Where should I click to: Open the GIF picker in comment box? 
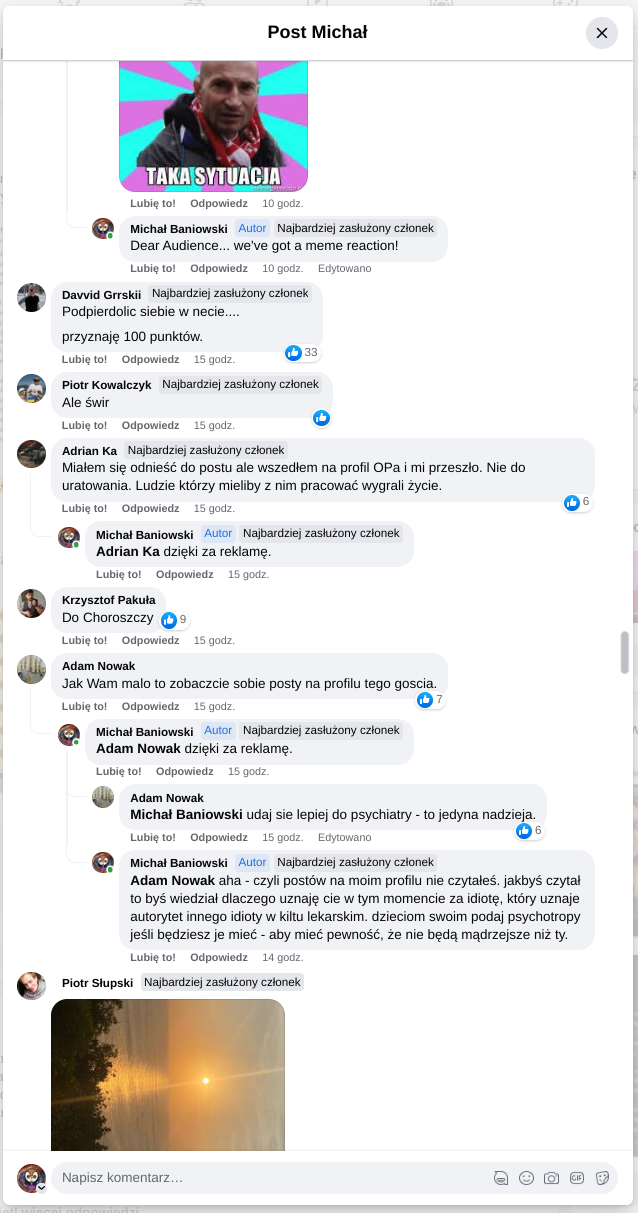[x=577, y=1178]
